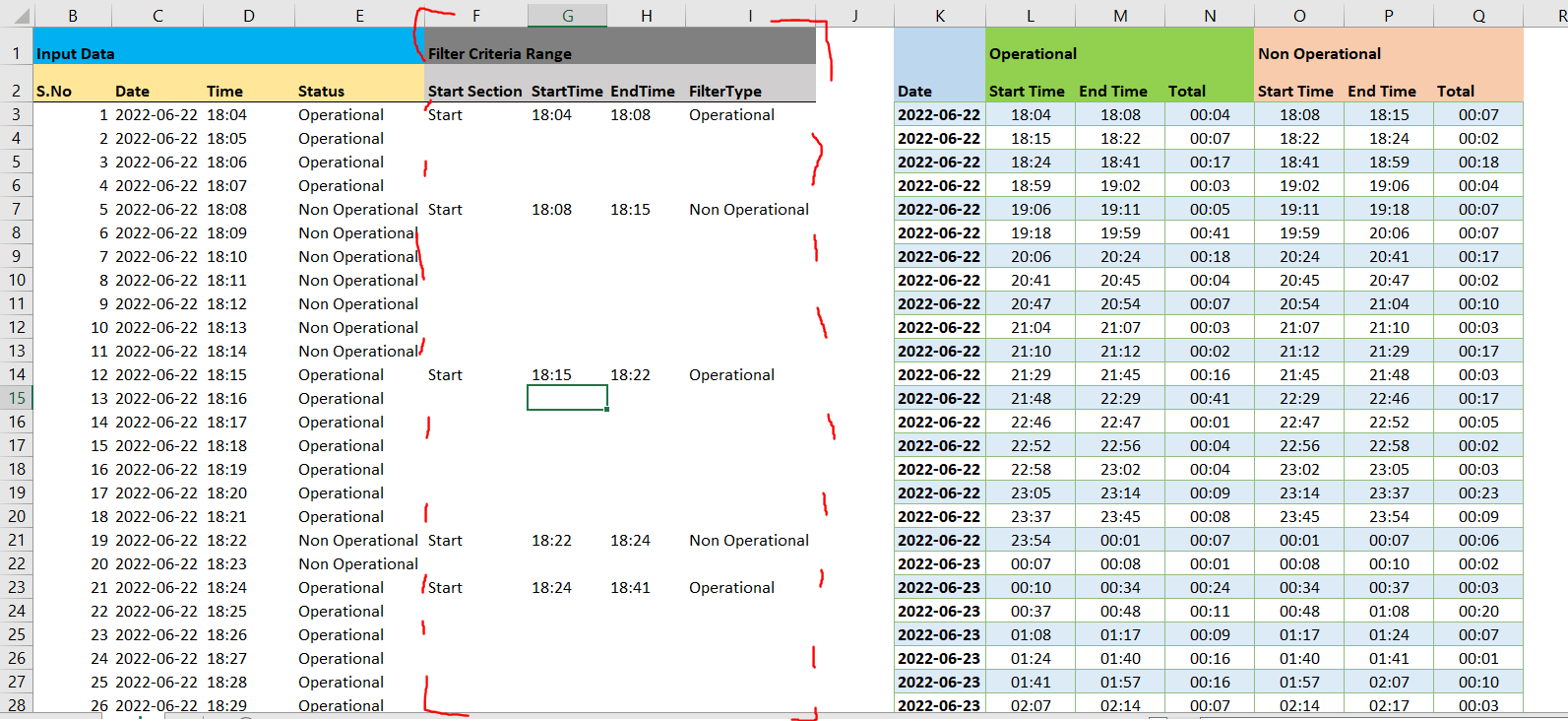Click the Select All corner triangle
The height and width of the screenshot is (721, 1568).
click(x=17, y=16)
